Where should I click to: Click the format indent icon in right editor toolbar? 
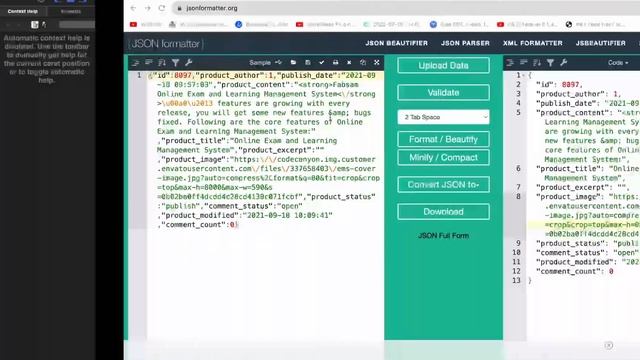click(x=510, y=62)
